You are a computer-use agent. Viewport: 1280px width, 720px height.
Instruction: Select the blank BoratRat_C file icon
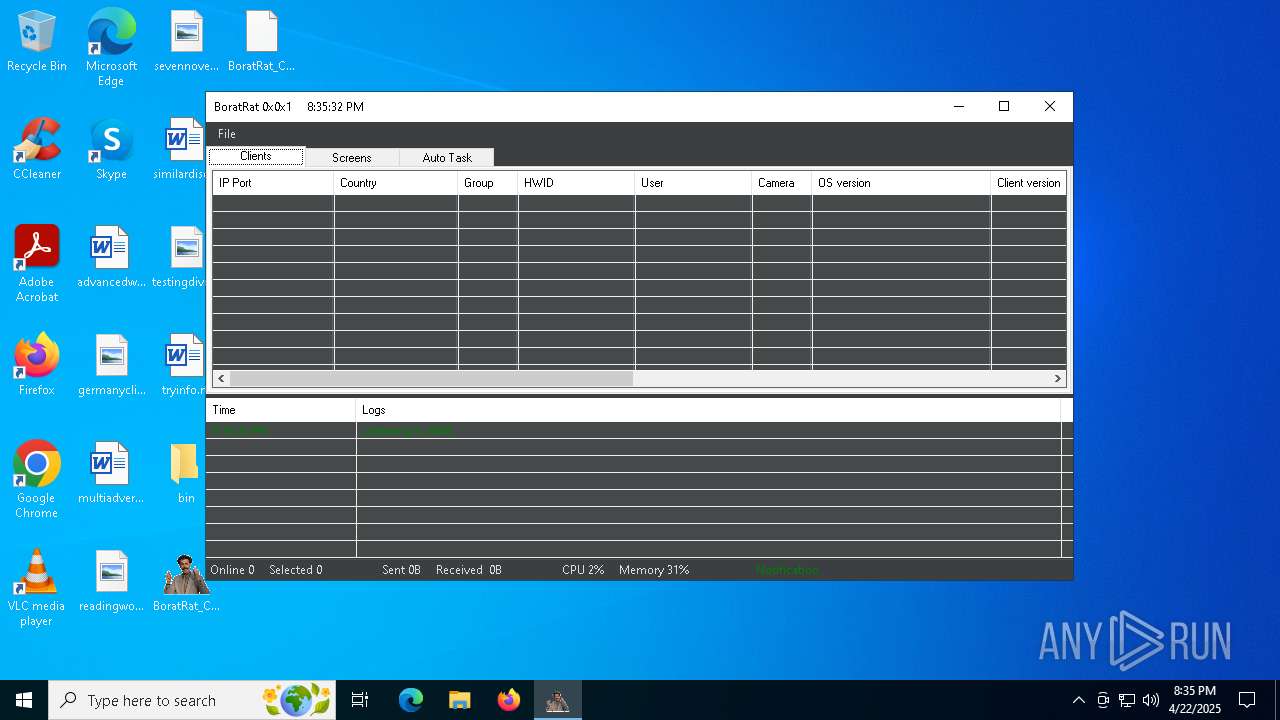[261, 42]
